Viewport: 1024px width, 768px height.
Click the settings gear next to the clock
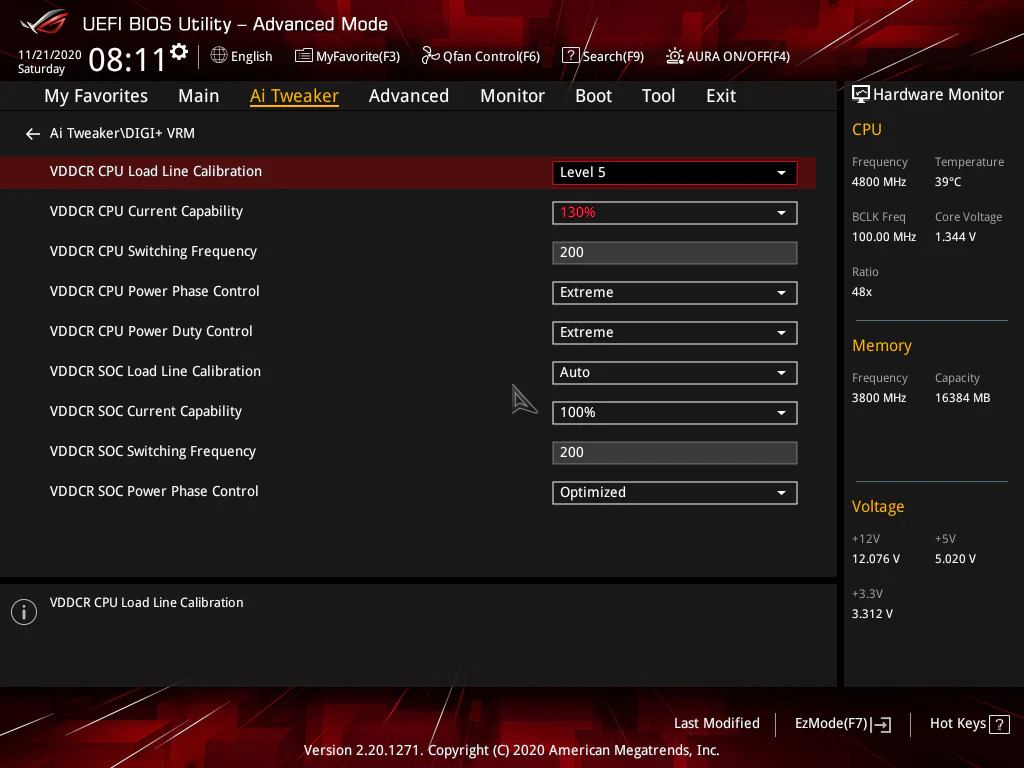(179, 52)
